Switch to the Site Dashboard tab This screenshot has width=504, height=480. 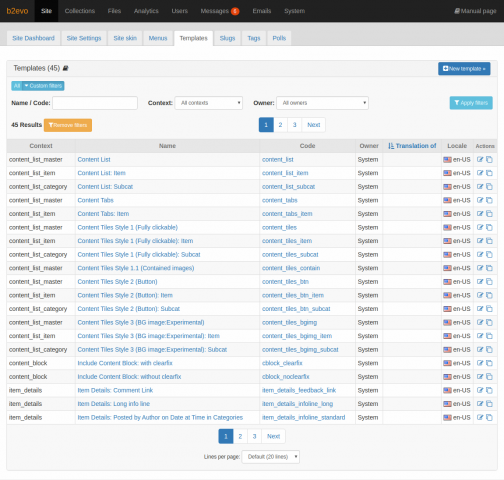(33, 38)
